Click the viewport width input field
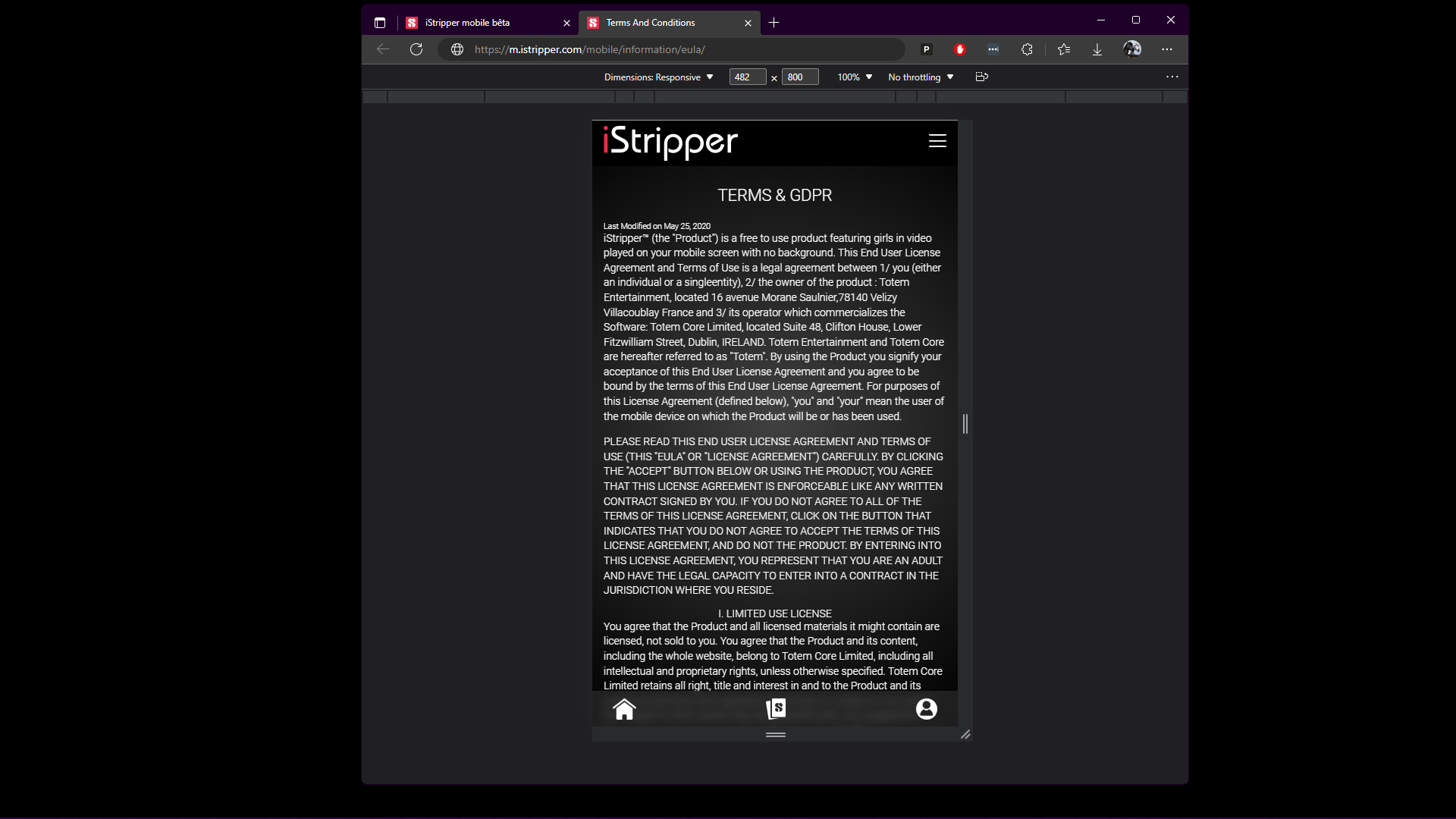1456x819 pixels. pyautogui.click(x=747, y=77)
